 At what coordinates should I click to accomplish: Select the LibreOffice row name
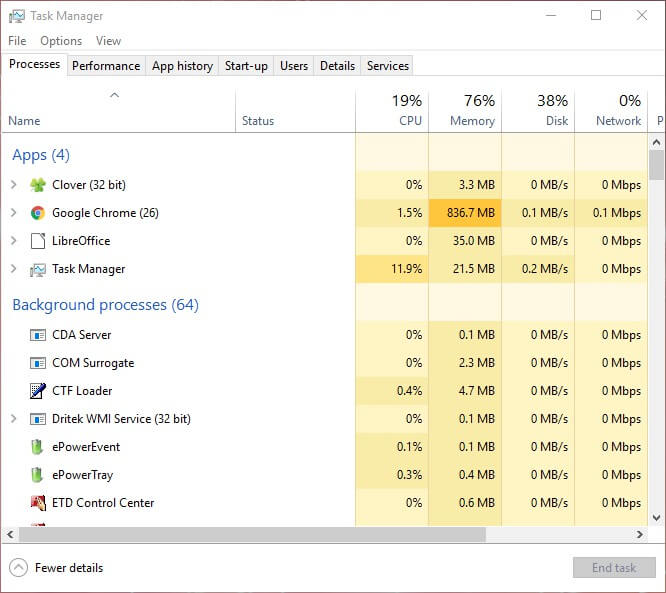[81, 241]
